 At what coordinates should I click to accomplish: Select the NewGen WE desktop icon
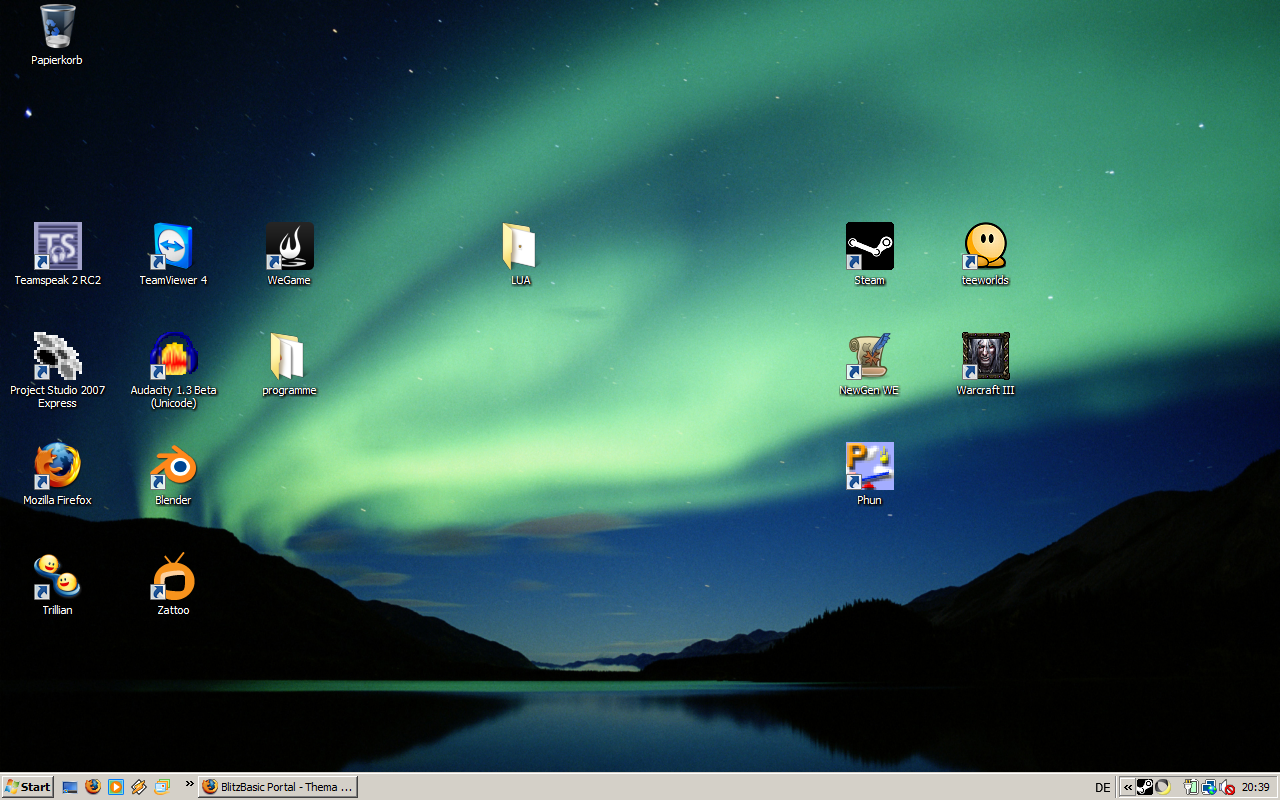tap(869, 357)
